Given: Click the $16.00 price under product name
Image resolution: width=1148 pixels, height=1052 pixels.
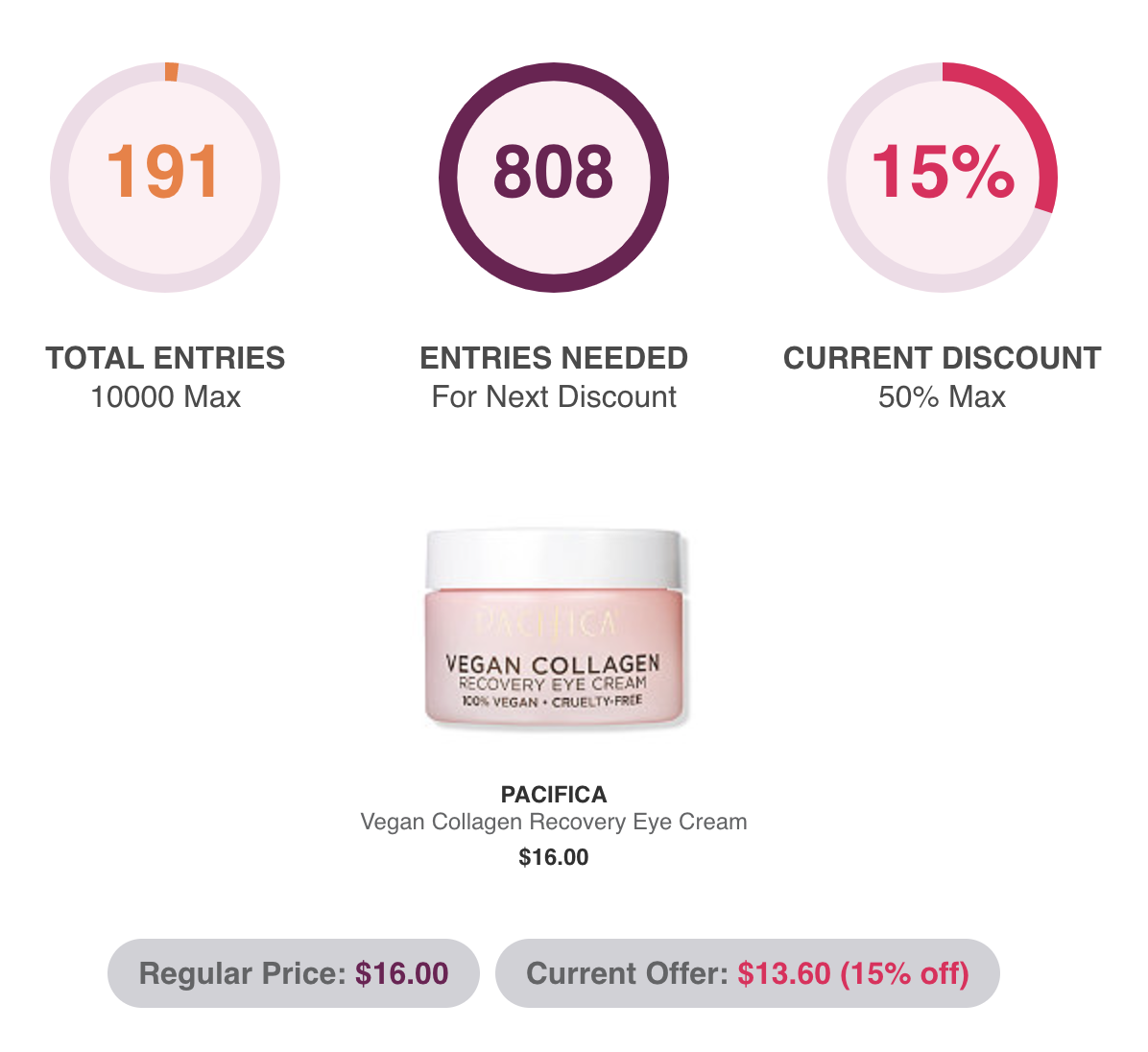Looking at the screenshot, I should point(554,857).
